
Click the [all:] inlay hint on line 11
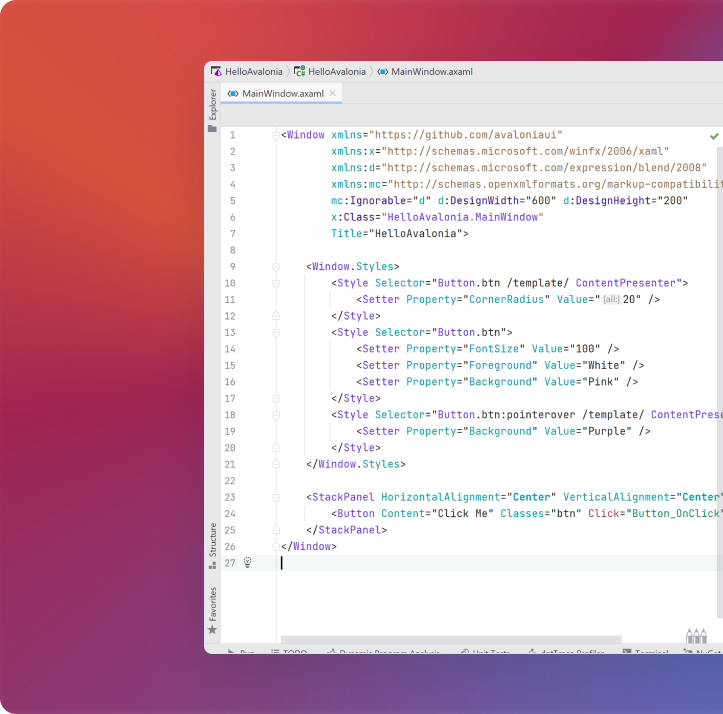tap(611, 299)
